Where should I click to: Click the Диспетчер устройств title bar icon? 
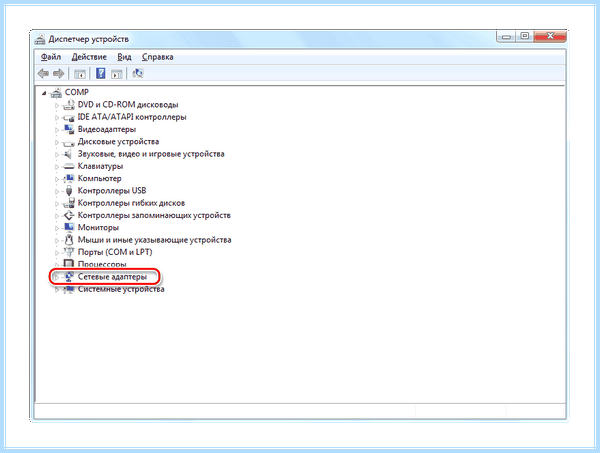point(40,39)
